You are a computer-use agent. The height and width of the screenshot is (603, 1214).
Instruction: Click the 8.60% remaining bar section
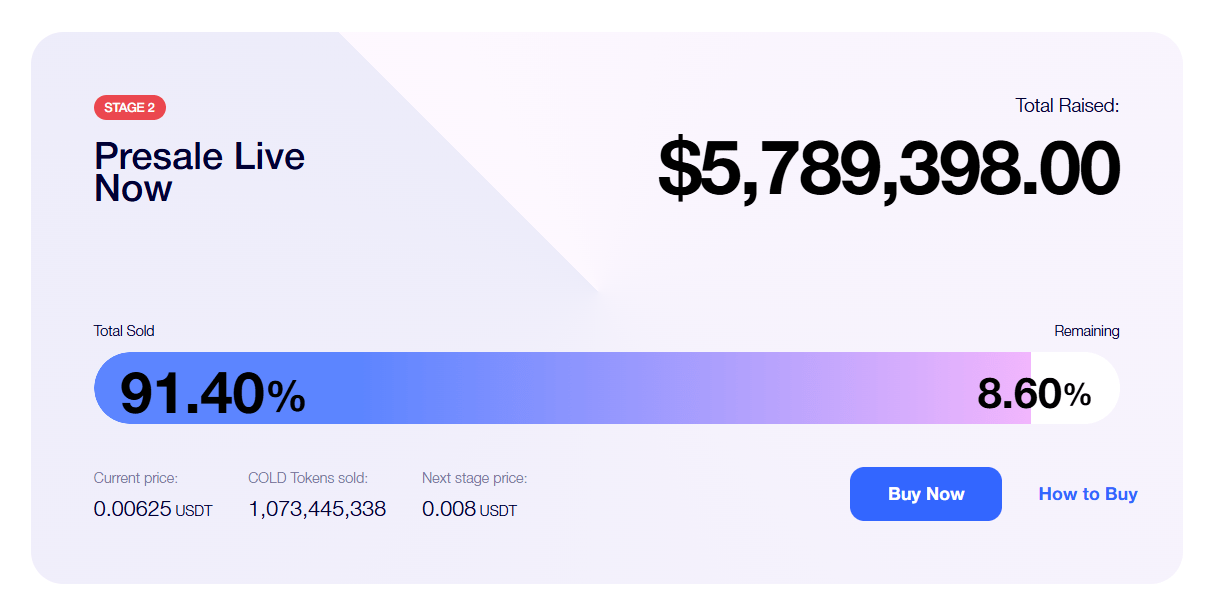pyautogui.click(x=1075, y=388)
